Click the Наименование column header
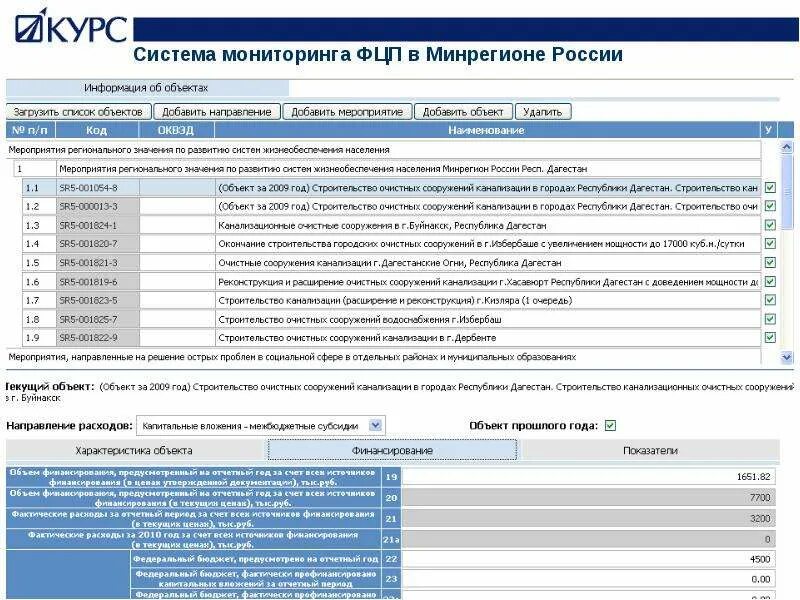The image size is (800, 600). (487, 130)
